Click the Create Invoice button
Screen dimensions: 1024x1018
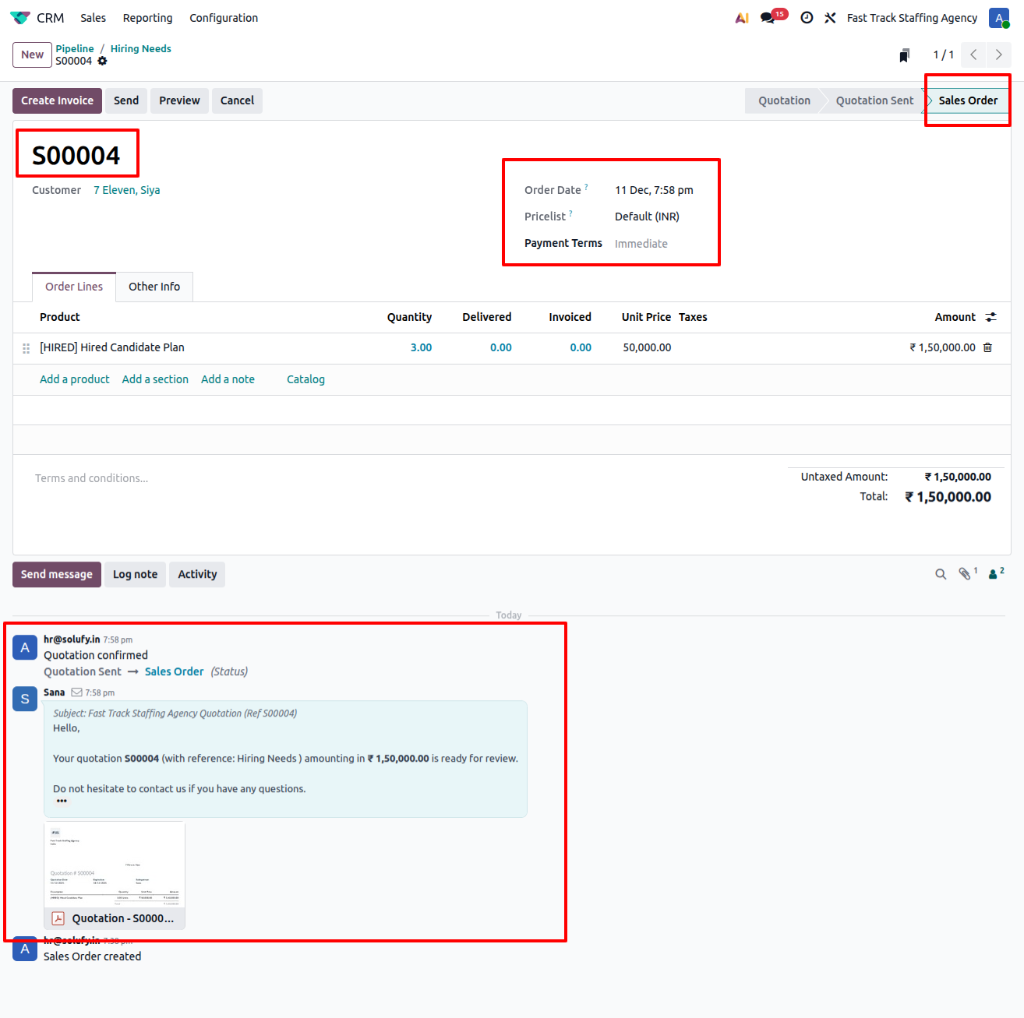57,101
